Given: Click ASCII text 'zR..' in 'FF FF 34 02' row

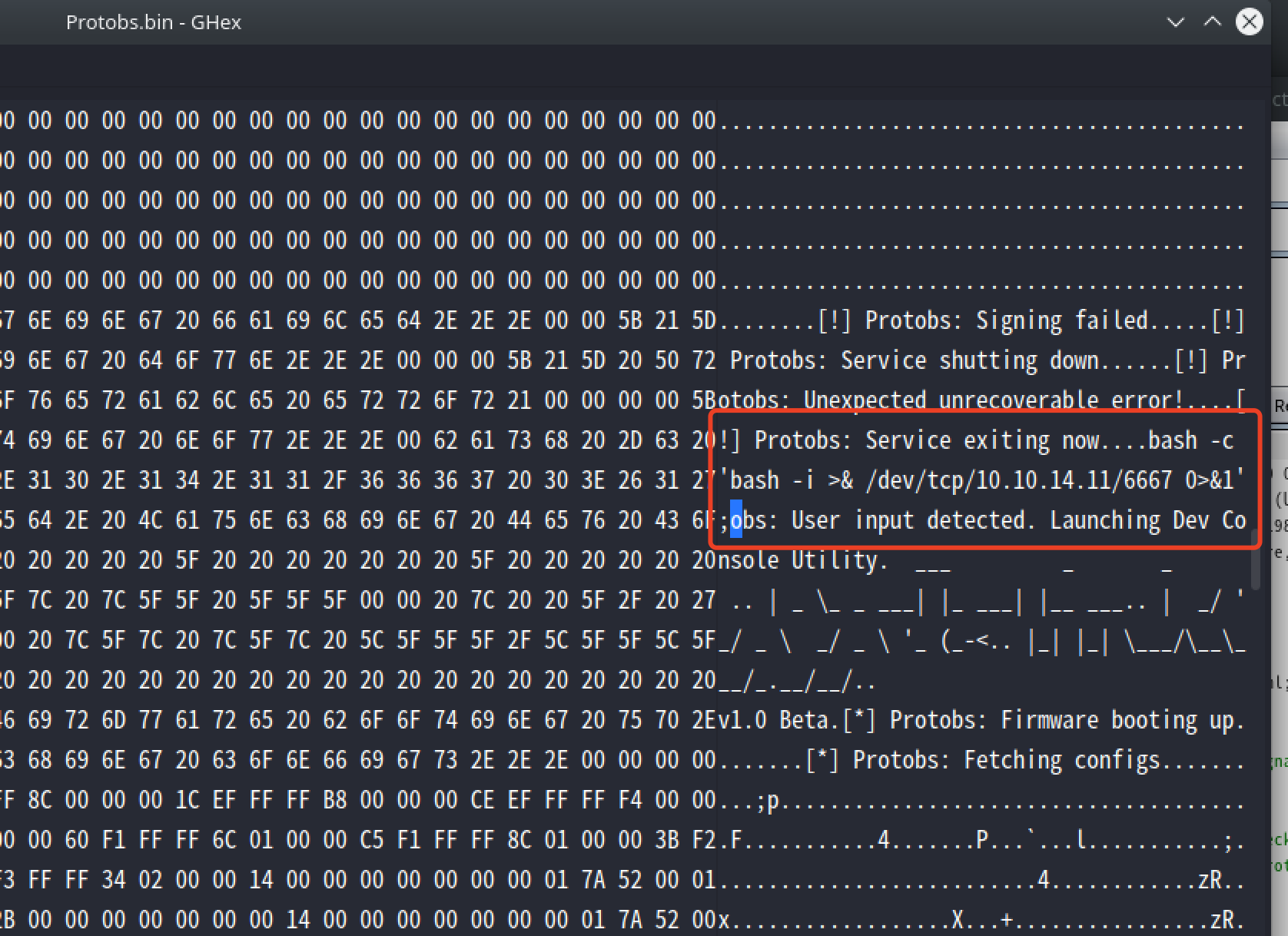Looking at the screenshot, I should 1221,880.
